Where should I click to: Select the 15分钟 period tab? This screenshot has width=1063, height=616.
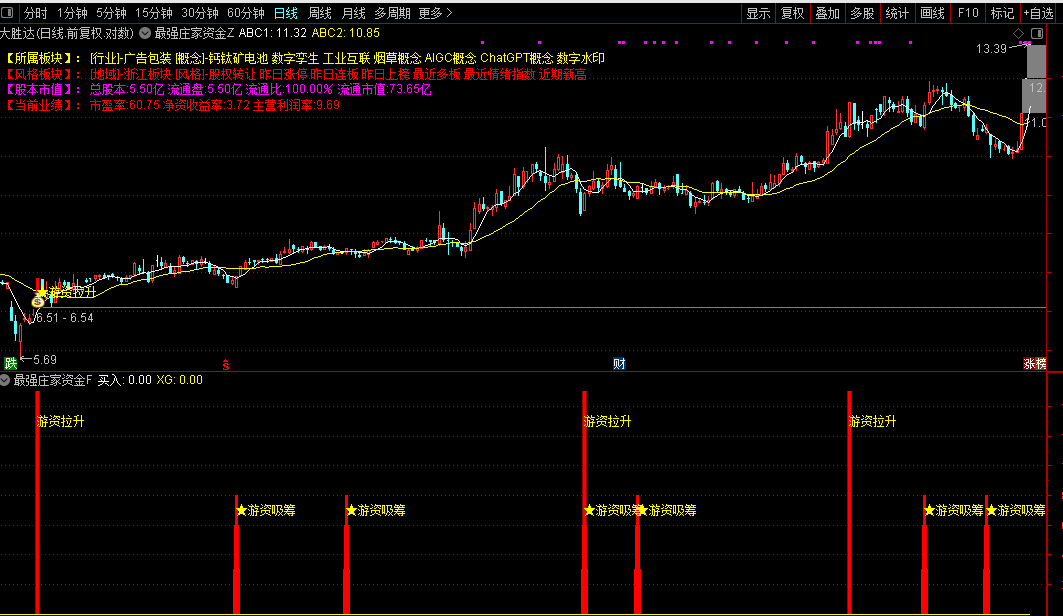click(x=153, y=13)
